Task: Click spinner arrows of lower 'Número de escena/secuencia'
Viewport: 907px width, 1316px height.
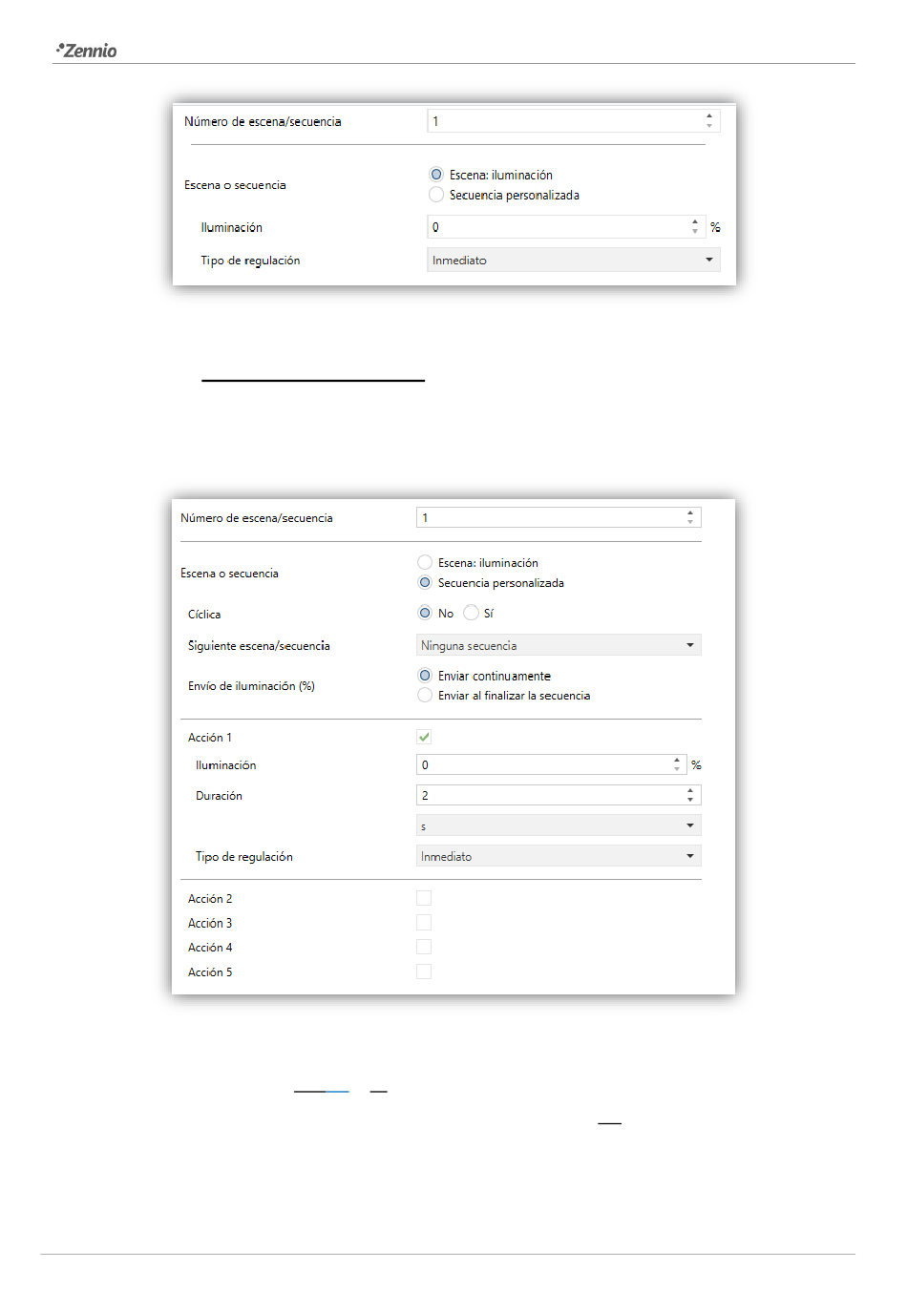Action: click(690, 517)
